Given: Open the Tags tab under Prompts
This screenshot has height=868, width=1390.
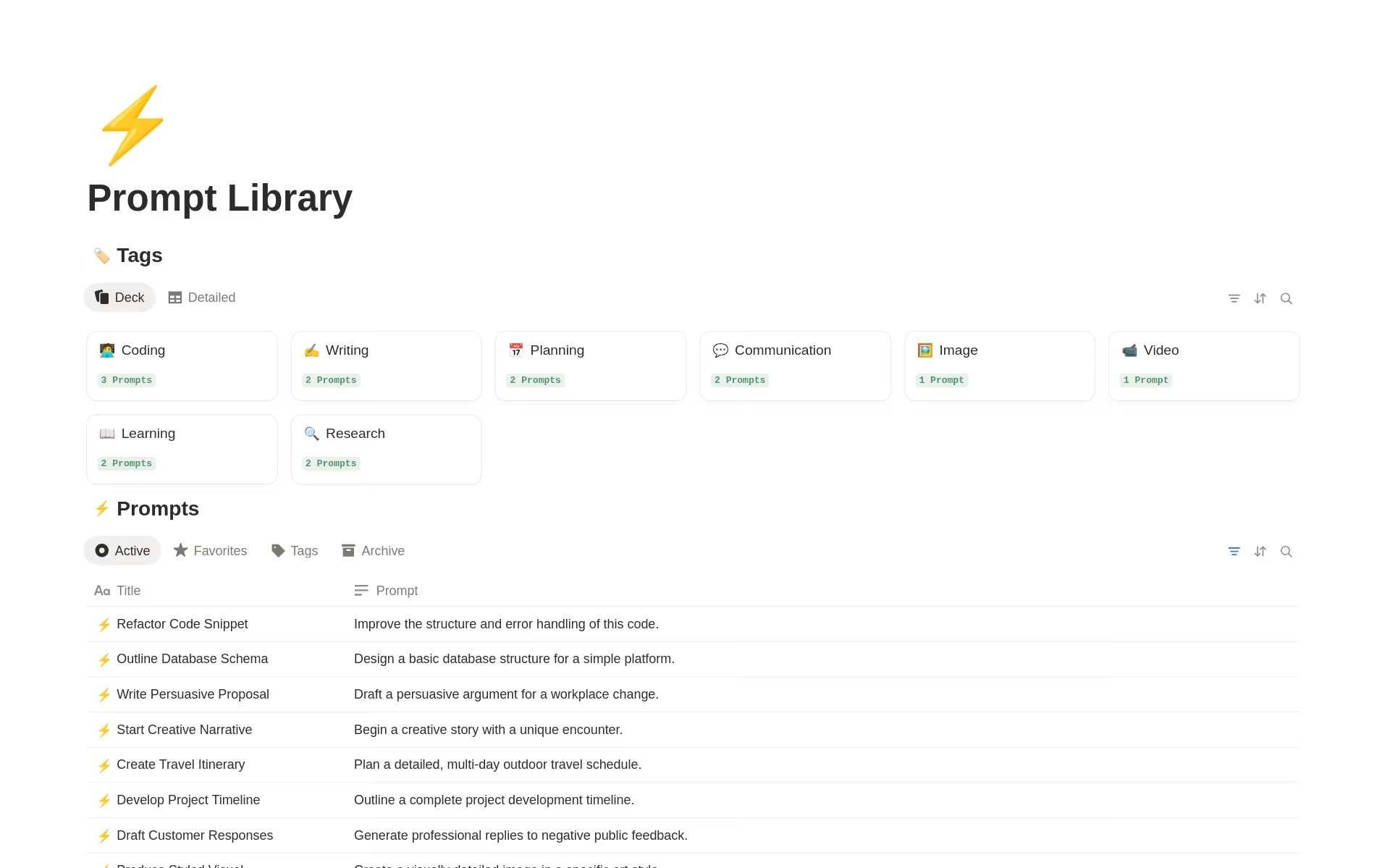Looking at the screenshot, I should coord(295,551).
